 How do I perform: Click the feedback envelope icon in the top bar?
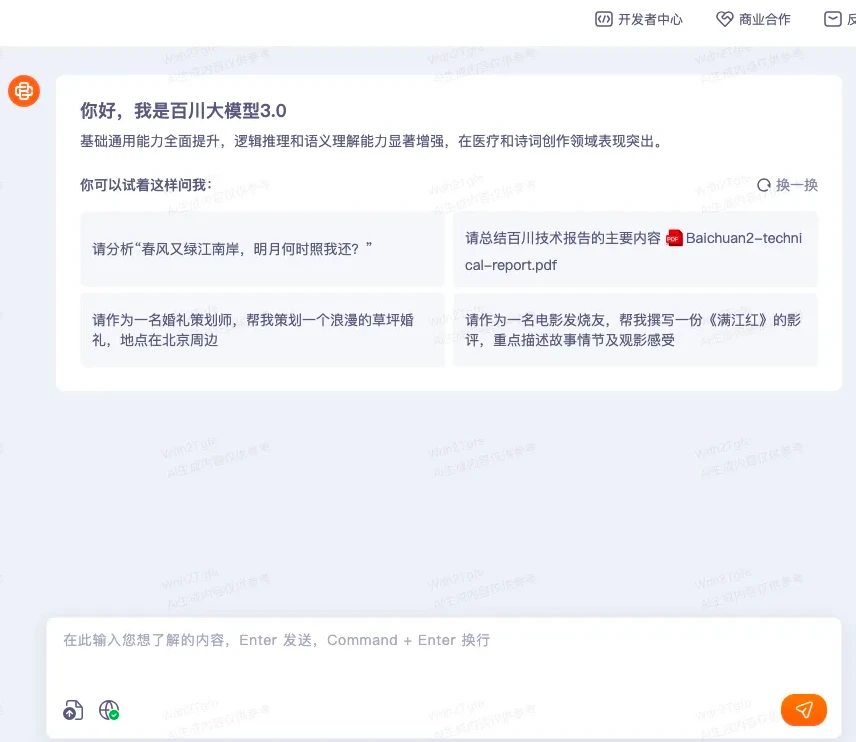pyautogui.click(x=833, y=20)
